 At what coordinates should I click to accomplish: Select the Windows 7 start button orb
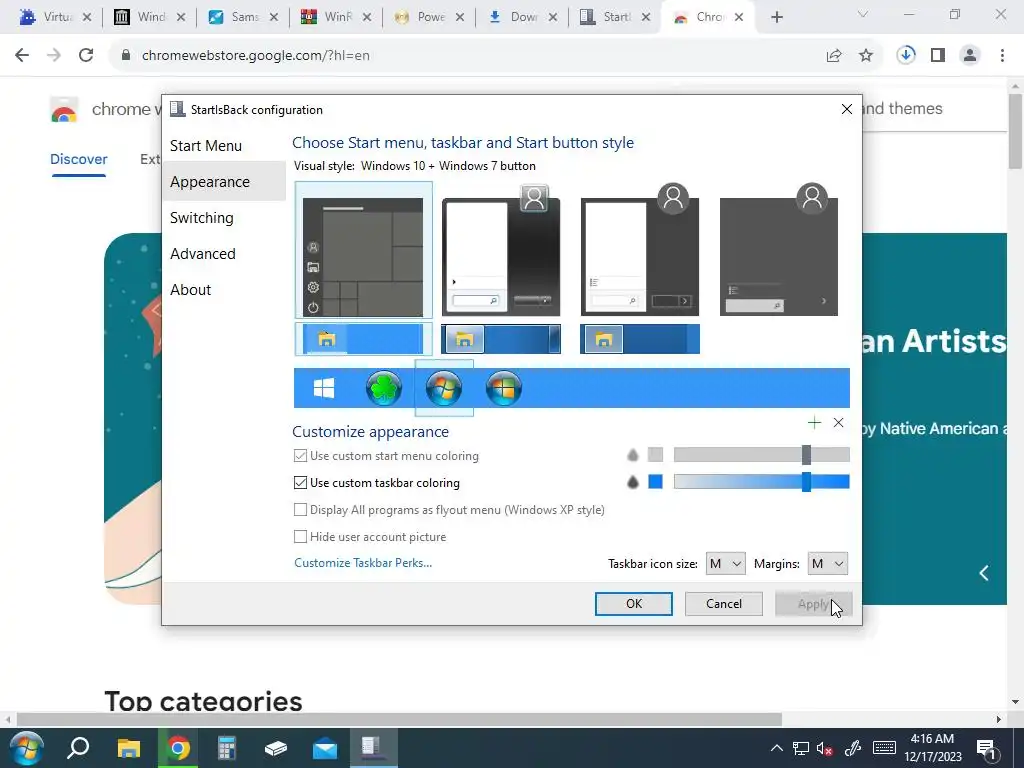(444, 388)
